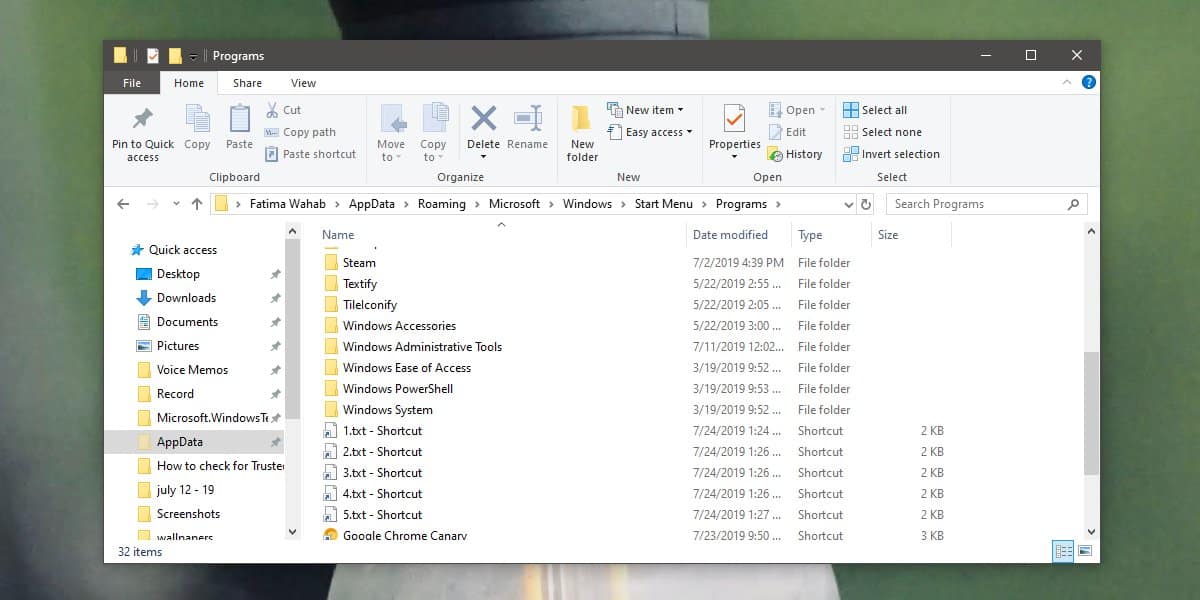Click the Open button in ribbon
This screenshot has width=1200, height=600.
[797, 110]
